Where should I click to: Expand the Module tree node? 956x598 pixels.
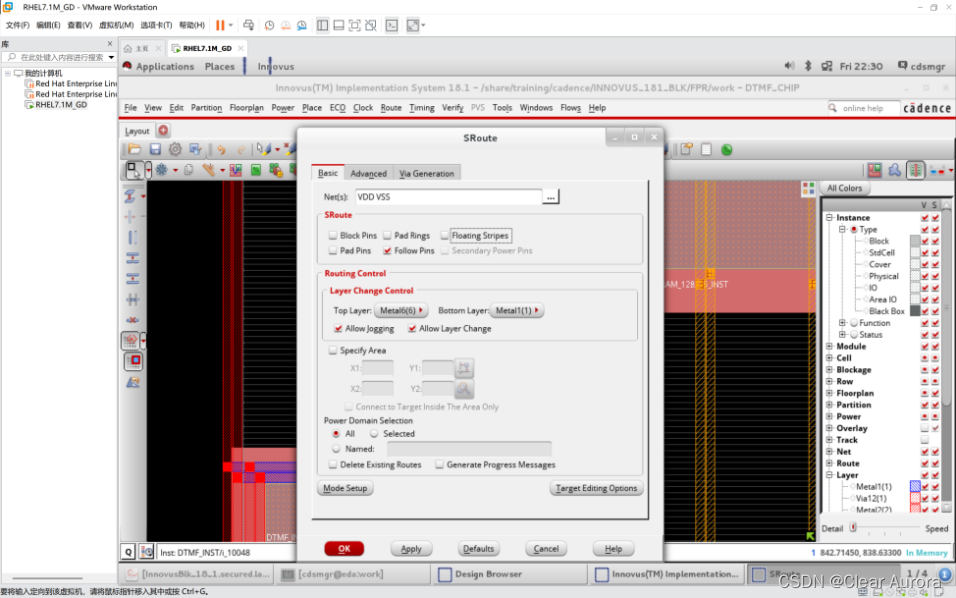[x=829, y=346]
